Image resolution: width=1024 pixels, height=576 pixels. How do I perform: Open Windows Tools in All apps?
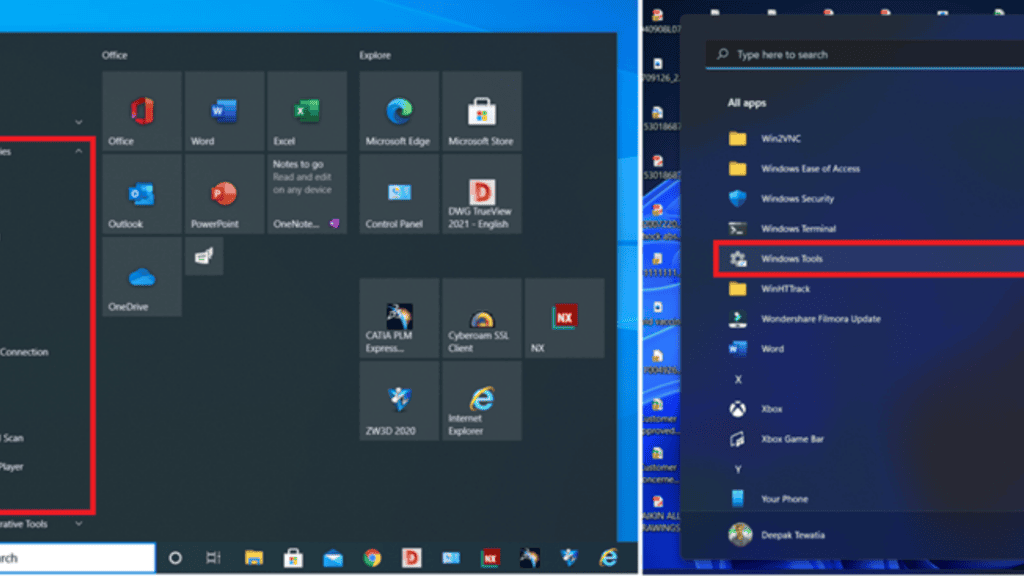[x=869, y=259]
